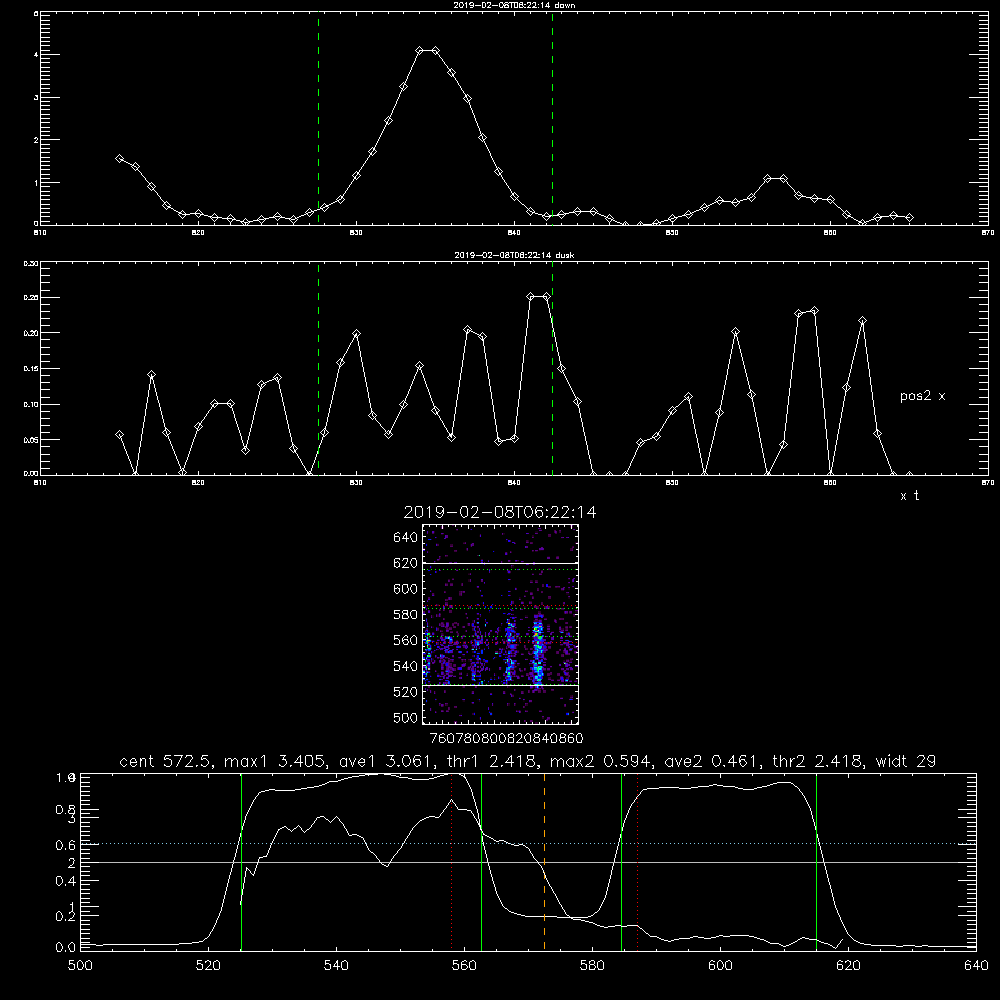Click bottom plot x-axis label 560

click(x=464, y=966)
